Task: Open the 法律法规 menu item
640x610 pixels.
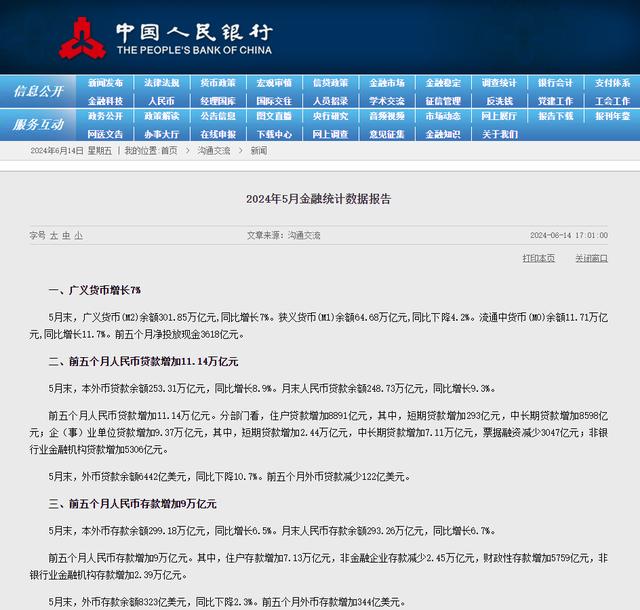Action: (162, 83)
